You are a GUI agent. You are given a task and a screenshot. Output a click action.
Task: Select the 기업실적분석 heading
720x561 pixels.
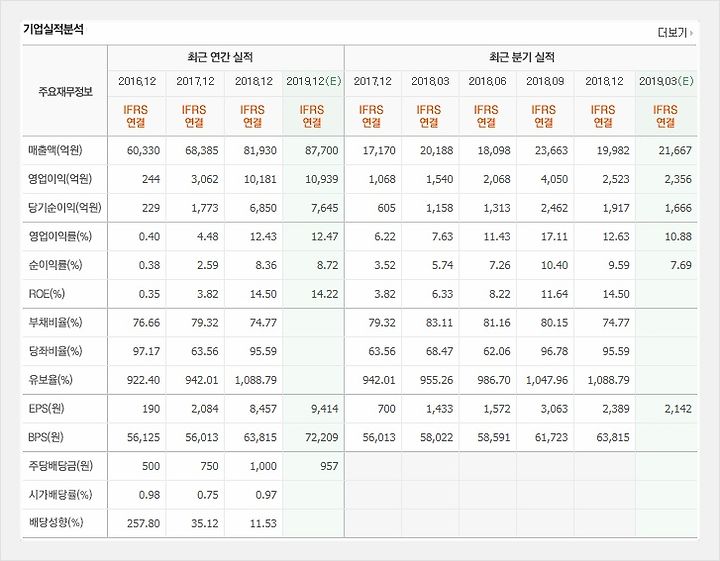pos(53,29)
